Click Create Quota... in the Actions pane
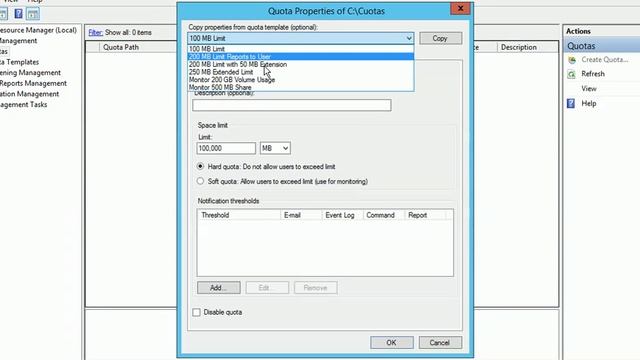 [604, 60]
